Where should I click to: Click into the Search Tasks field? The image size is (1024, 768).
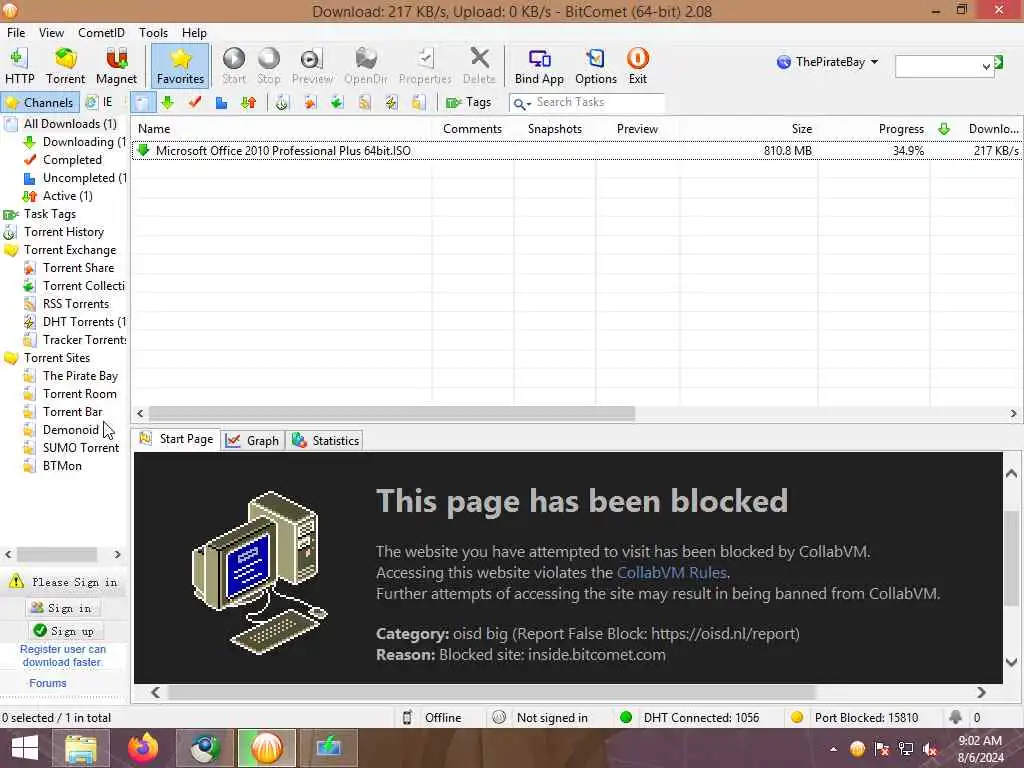(599, 103)
